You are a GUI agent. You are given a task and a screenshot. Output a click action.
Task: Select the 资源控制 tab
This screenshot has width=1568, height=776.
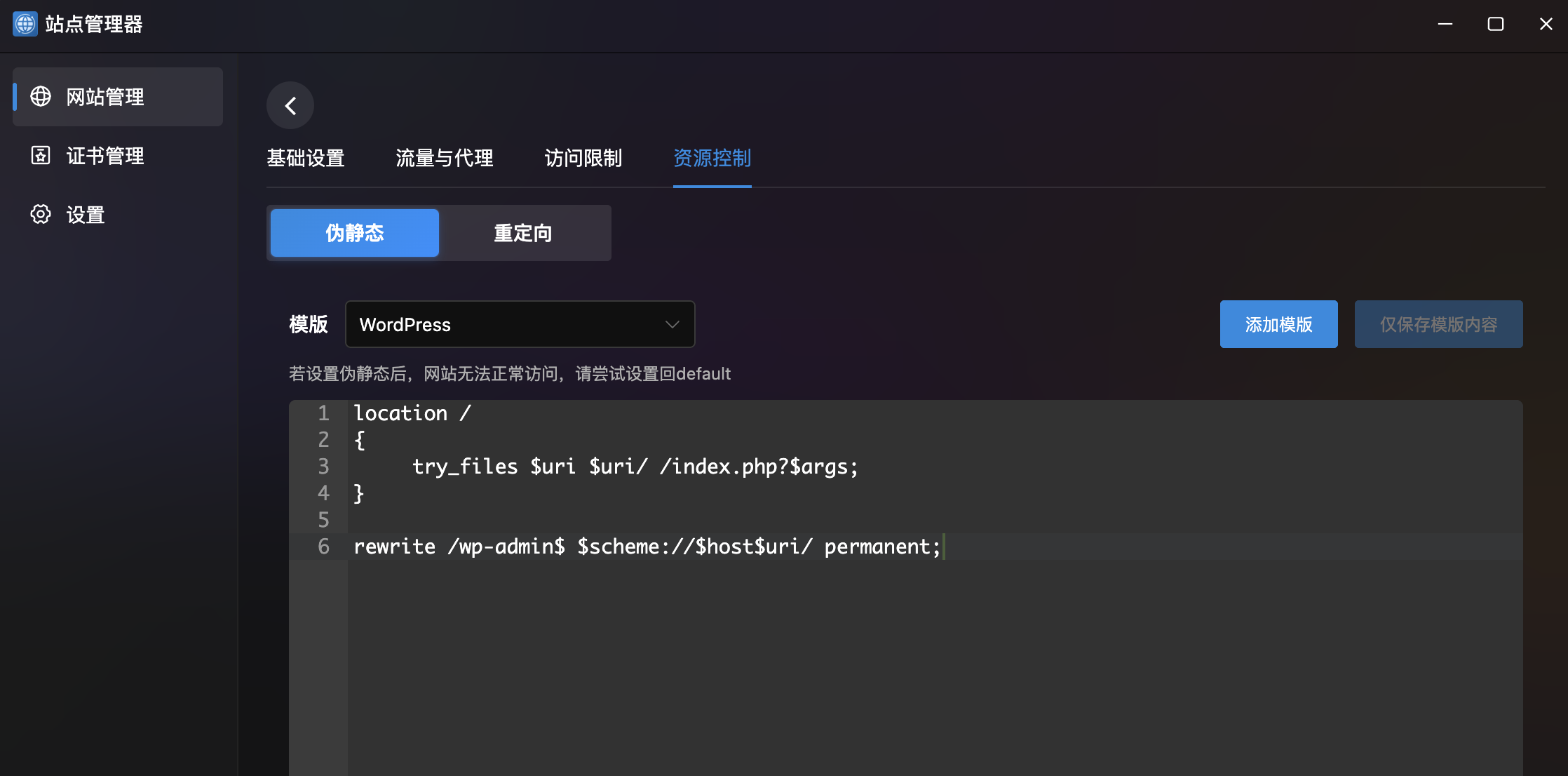pos(712,158)
